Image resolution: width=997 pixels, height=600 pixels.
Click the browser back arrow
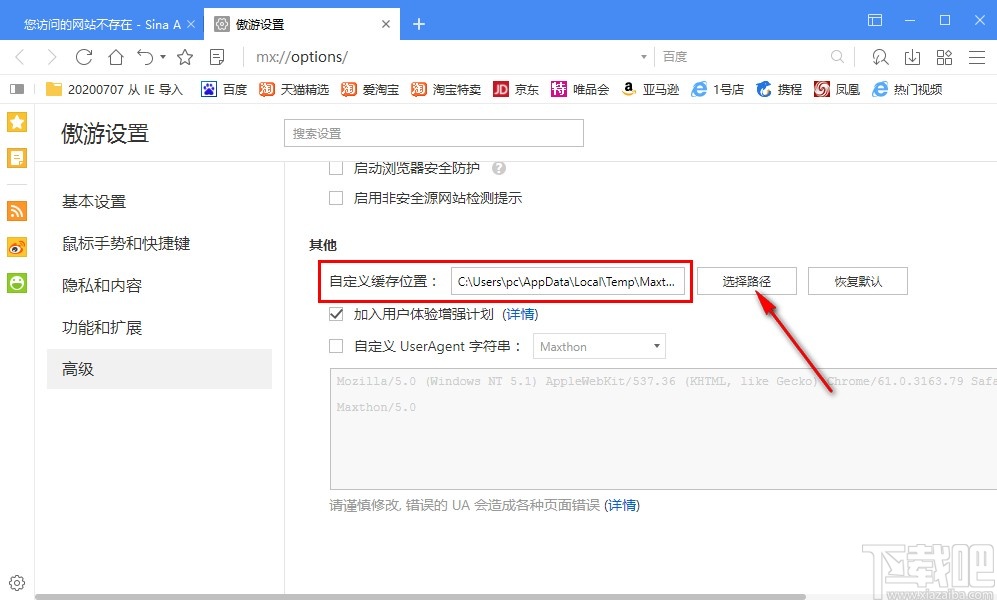[x=20, y=57]
